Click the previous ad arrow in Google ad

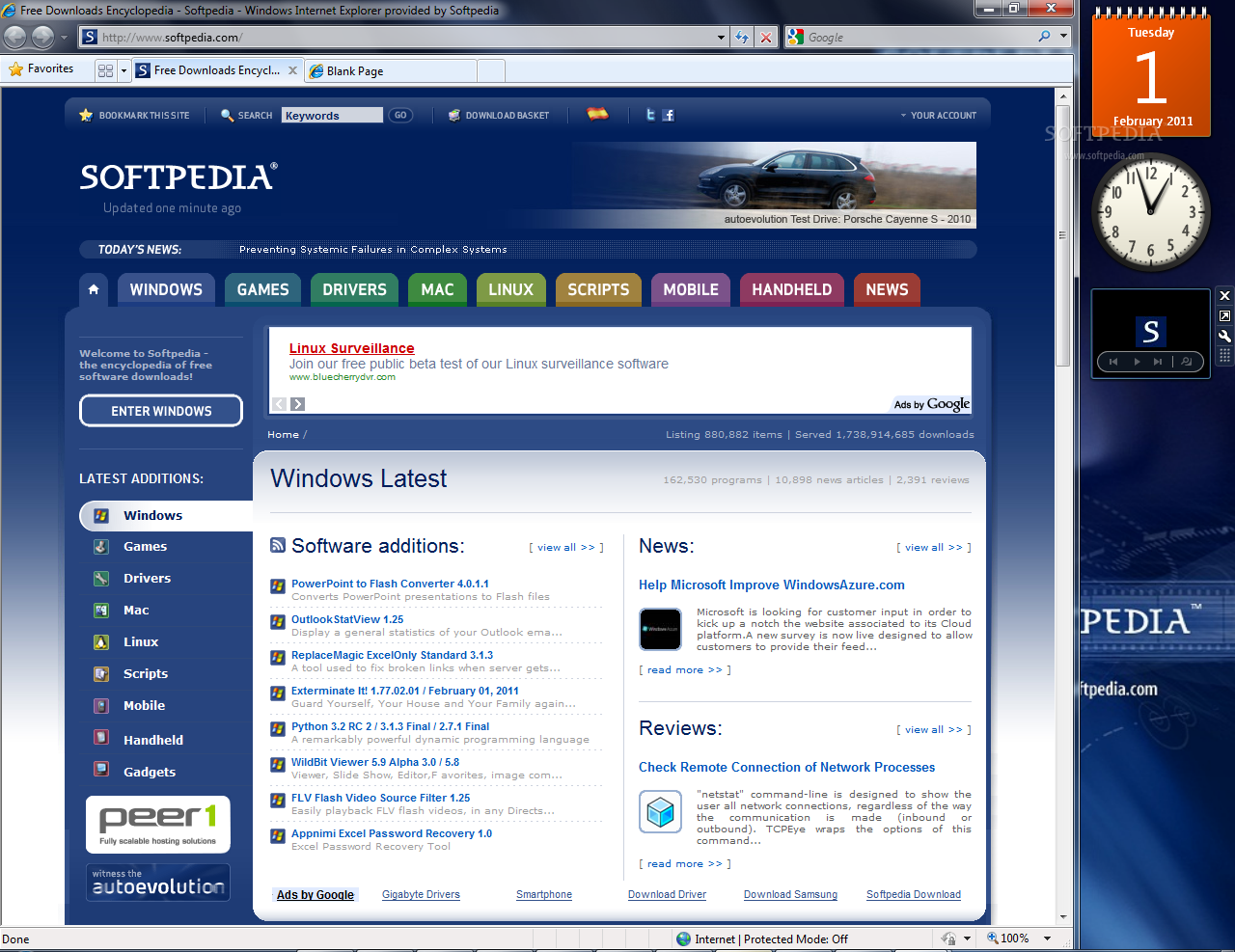[279, 404]
